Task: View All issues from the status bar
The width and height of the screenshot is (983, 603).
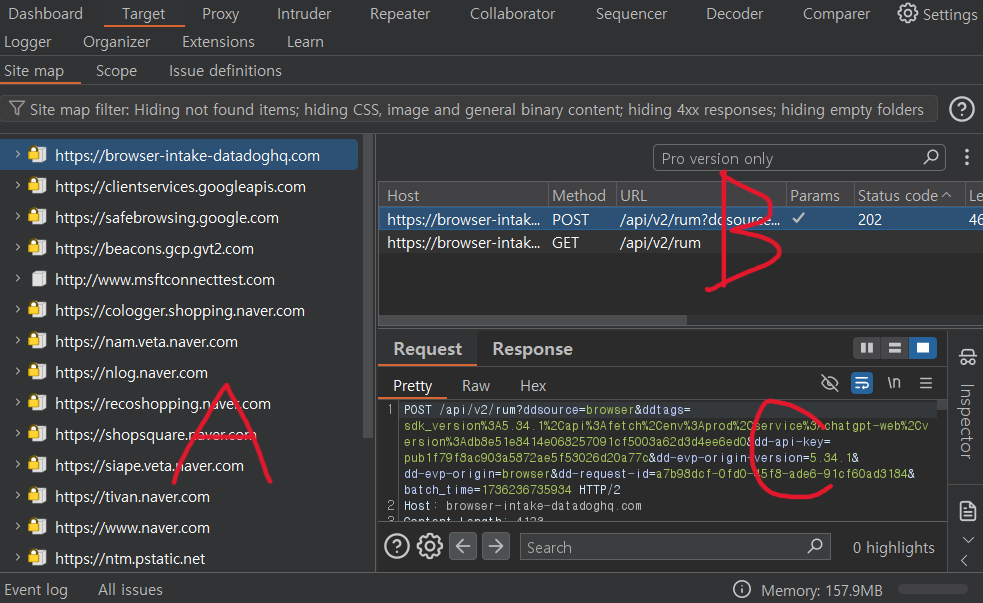Action: [x=129, y=589]
